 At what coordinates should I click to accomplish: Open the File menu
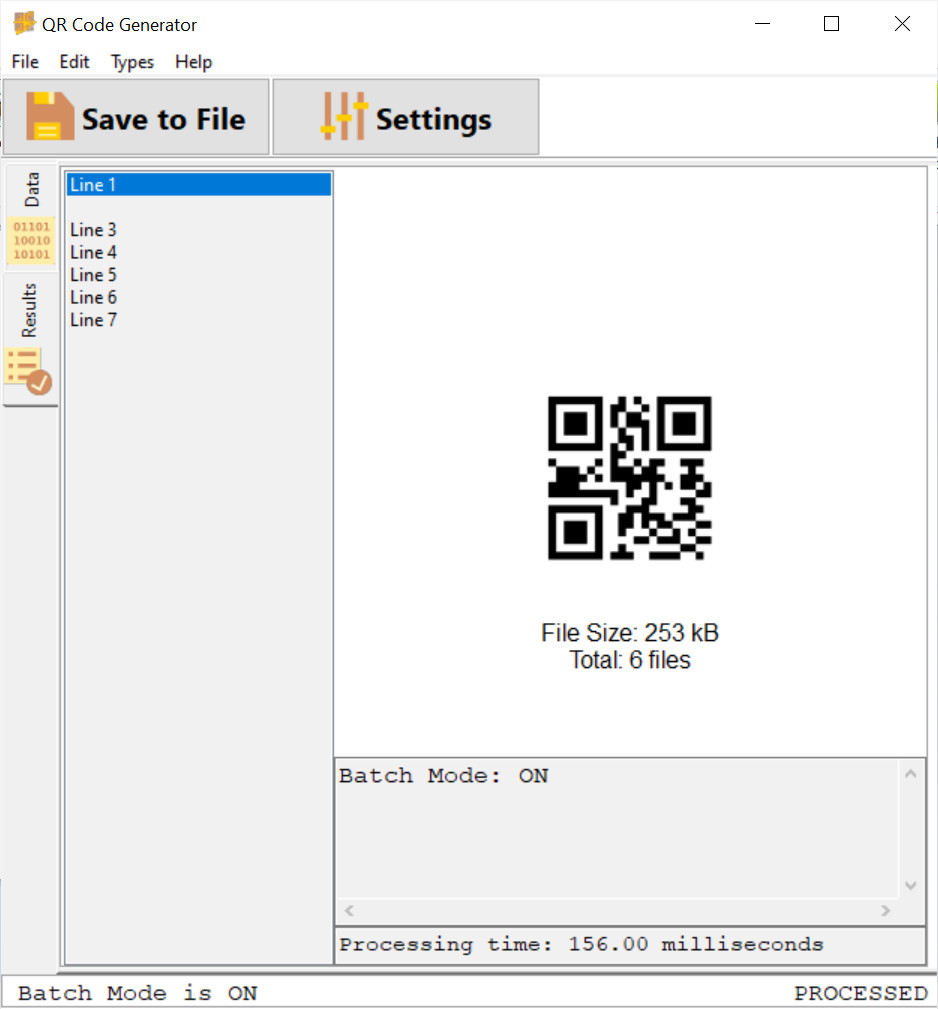25,62
